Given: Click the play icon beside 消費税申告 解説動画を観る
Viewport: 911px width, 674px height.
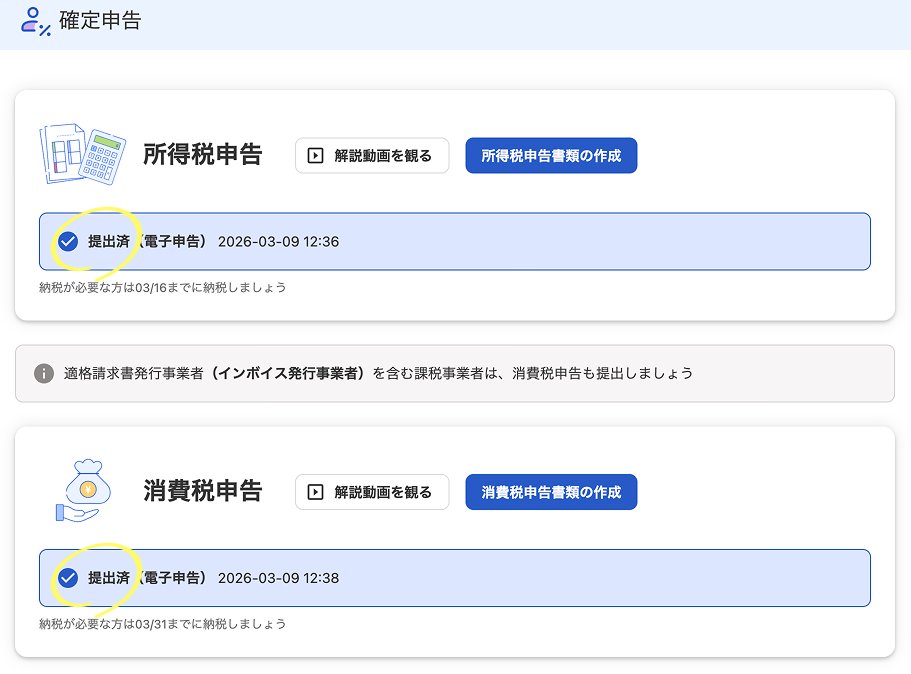Looking at the screenshot, I should click(315, 492).
